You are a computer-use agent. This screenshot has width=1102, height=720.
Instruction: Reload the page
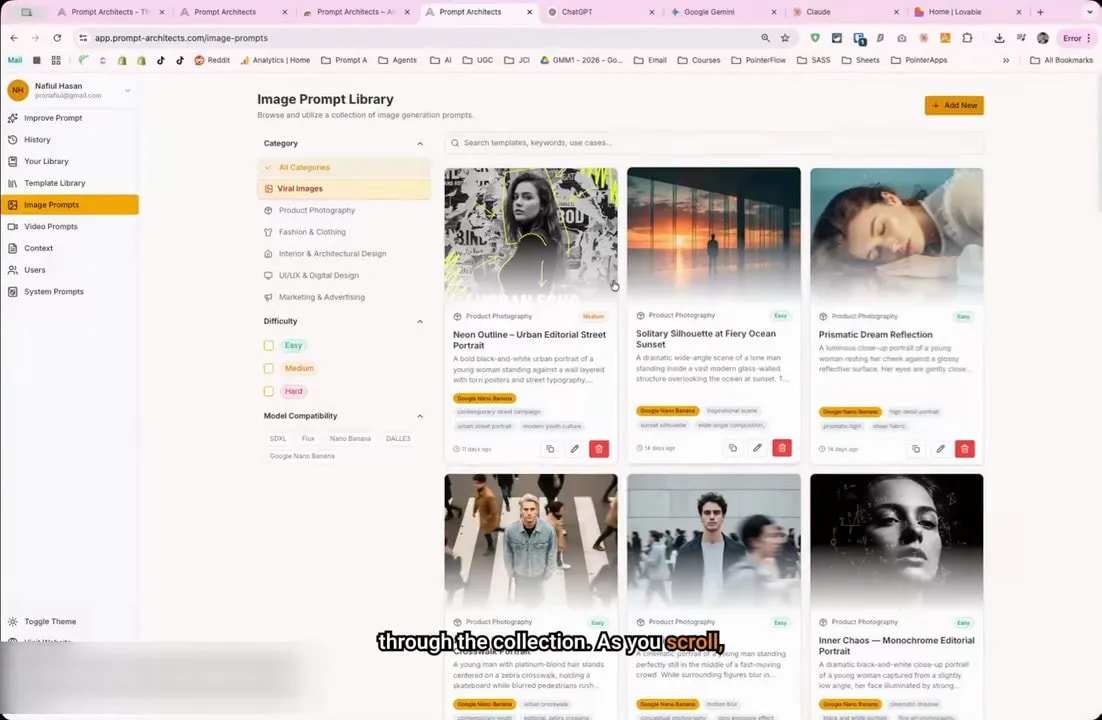point(57,38)
